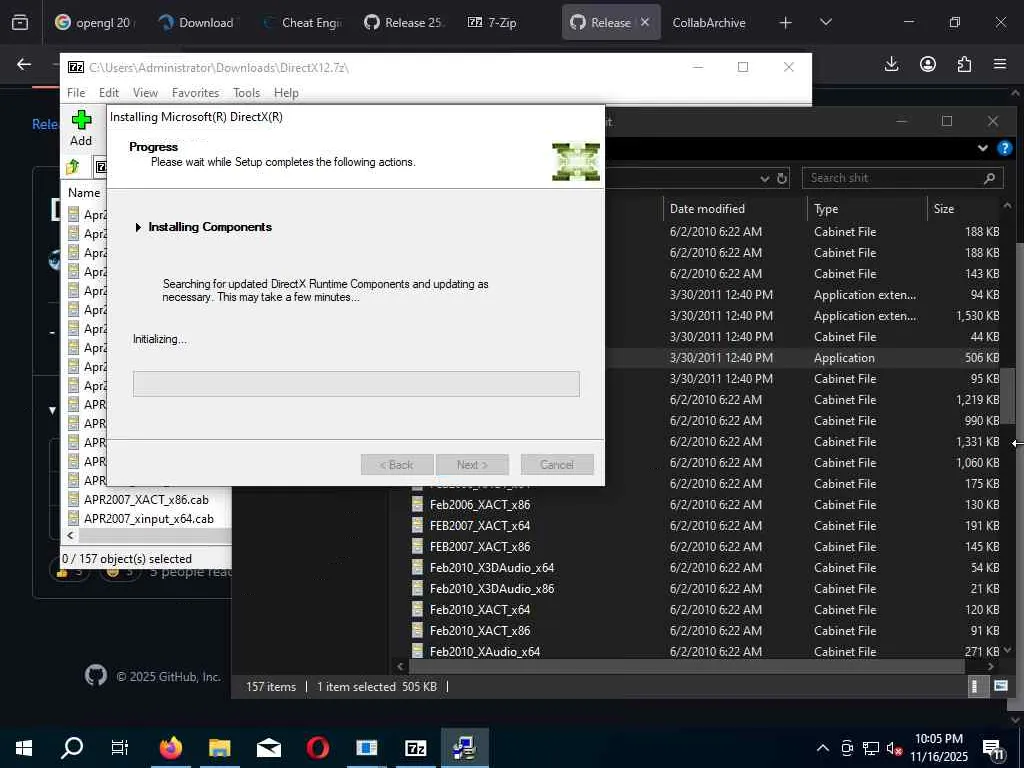Open the Favorites menu in 7-Zip
Screen dimensions: 1024x768
pos(195,93)
